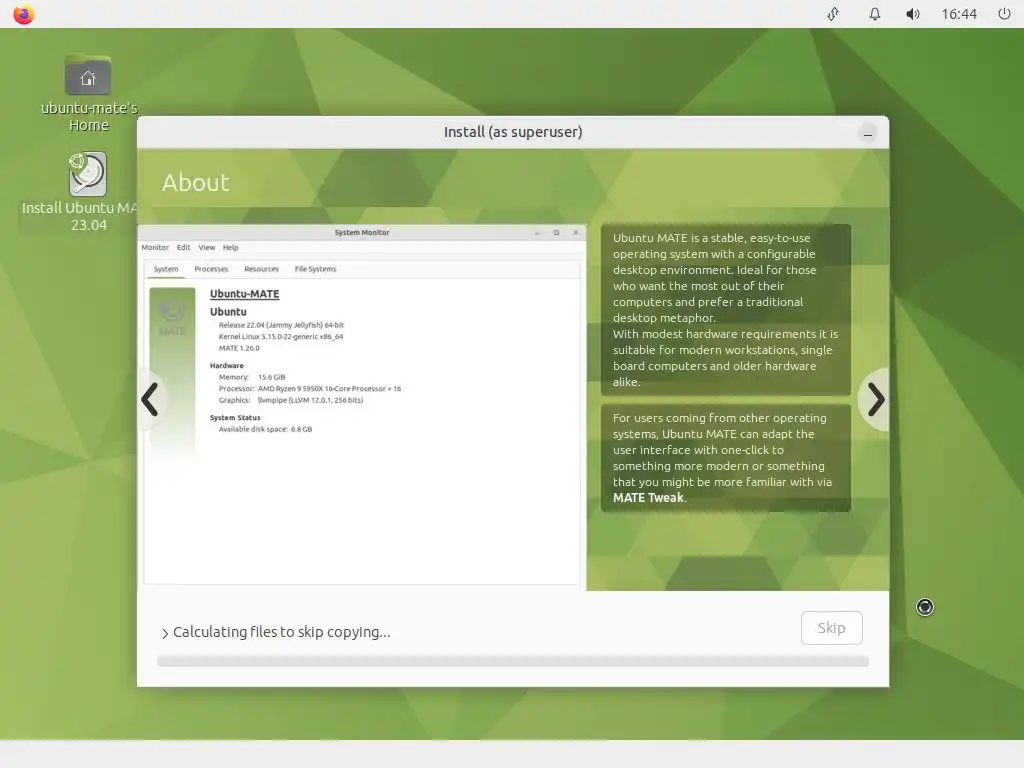Go to previous slide arrow
Image resolution: width=1024 pixels, height=768 pixels.
[x=150, y=399]
